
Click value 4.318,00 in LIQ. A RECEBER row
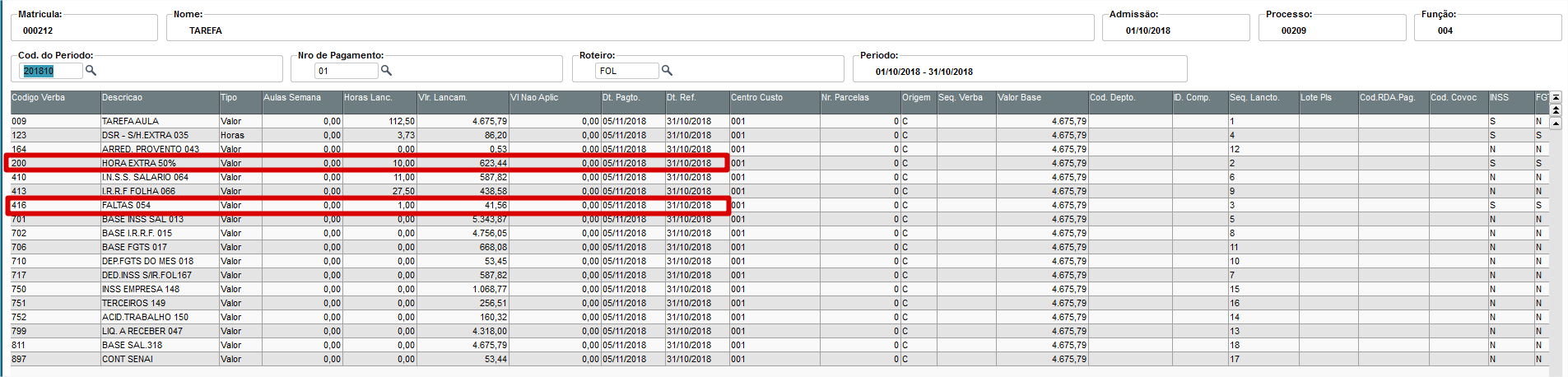490,331
